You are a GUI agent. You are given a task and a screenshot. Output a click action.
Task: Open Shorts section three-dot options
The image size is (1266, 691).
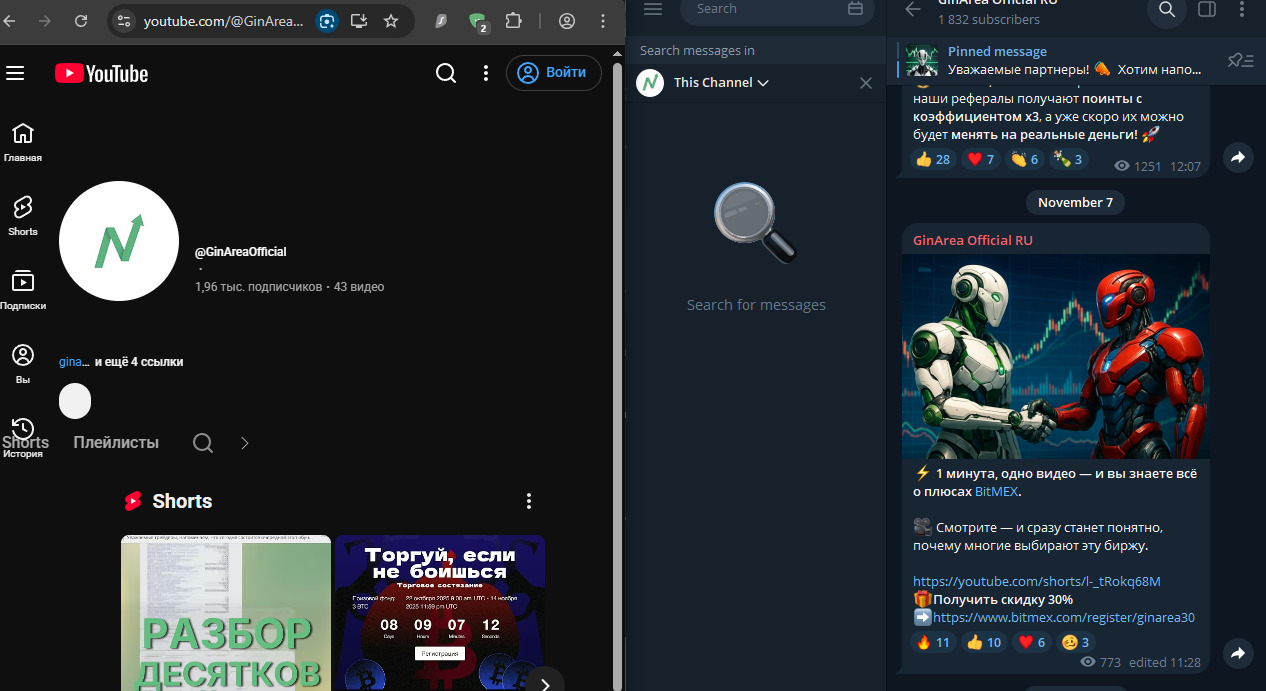pos(529,501)
